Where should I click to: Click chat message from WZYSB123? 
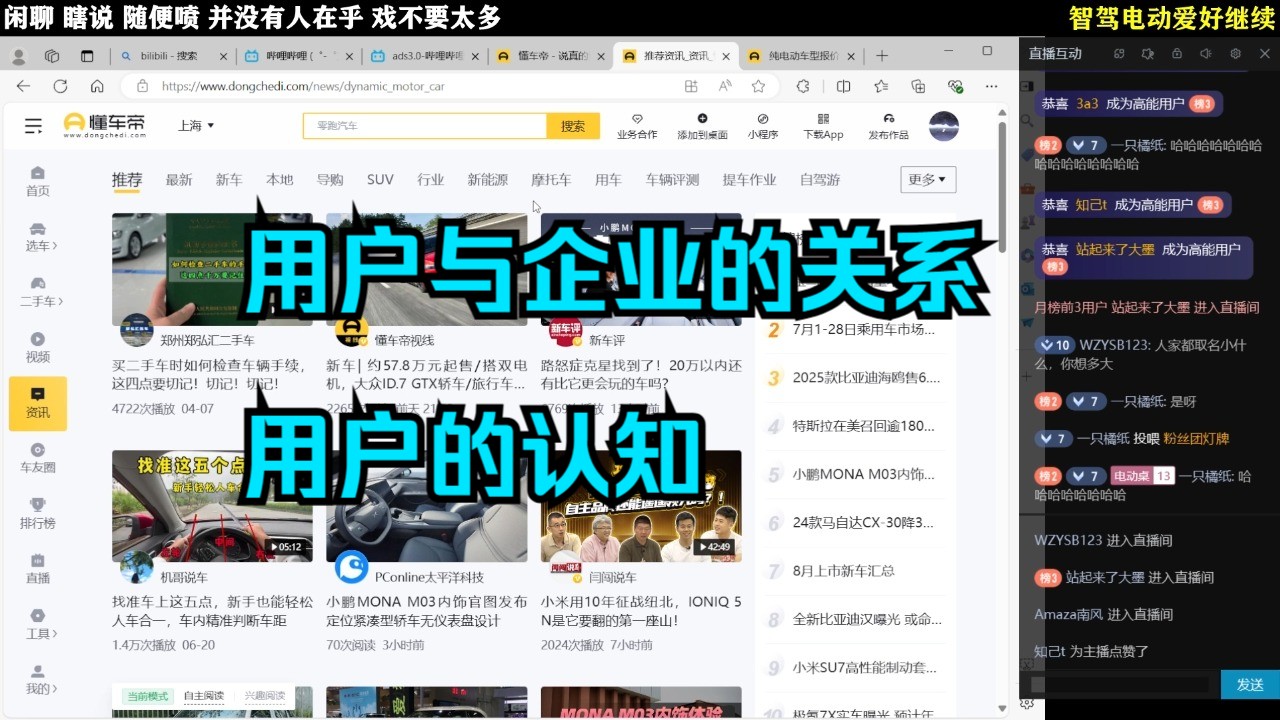(1143, 354)
